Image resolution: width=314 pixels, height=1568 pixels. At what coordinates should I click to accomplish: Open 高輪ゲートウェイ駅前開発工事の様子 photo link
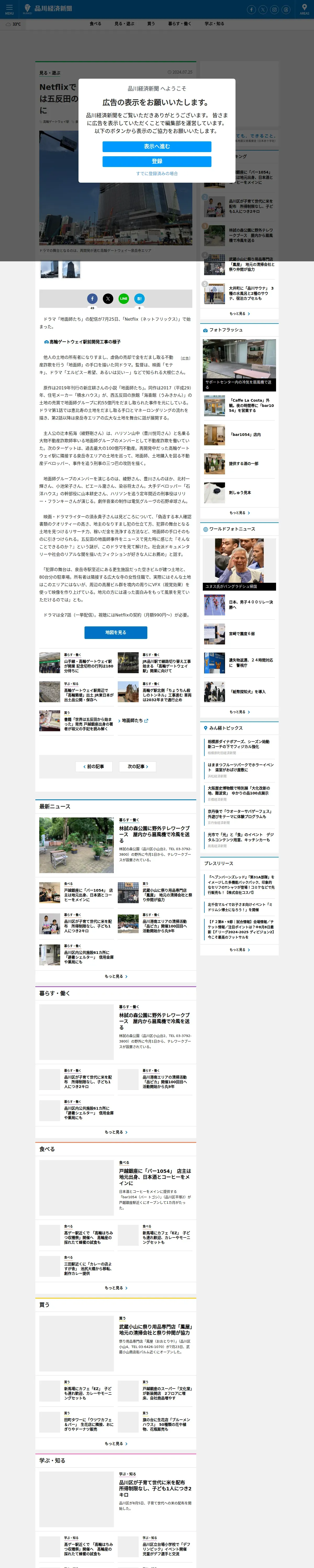click(x=83, y=342)
